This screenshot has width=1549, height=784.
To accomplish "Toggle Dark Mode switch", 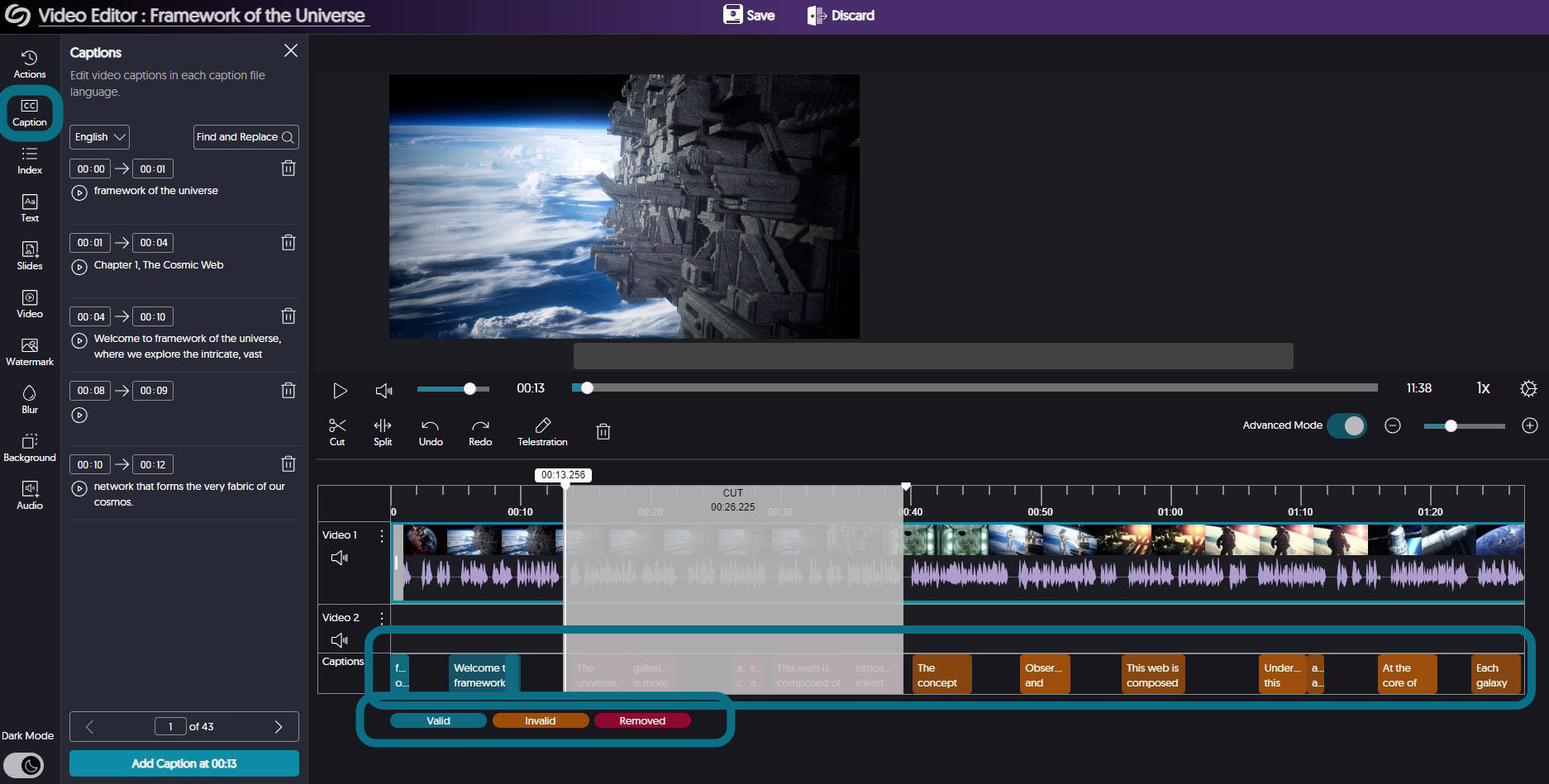I will point(23,766).
